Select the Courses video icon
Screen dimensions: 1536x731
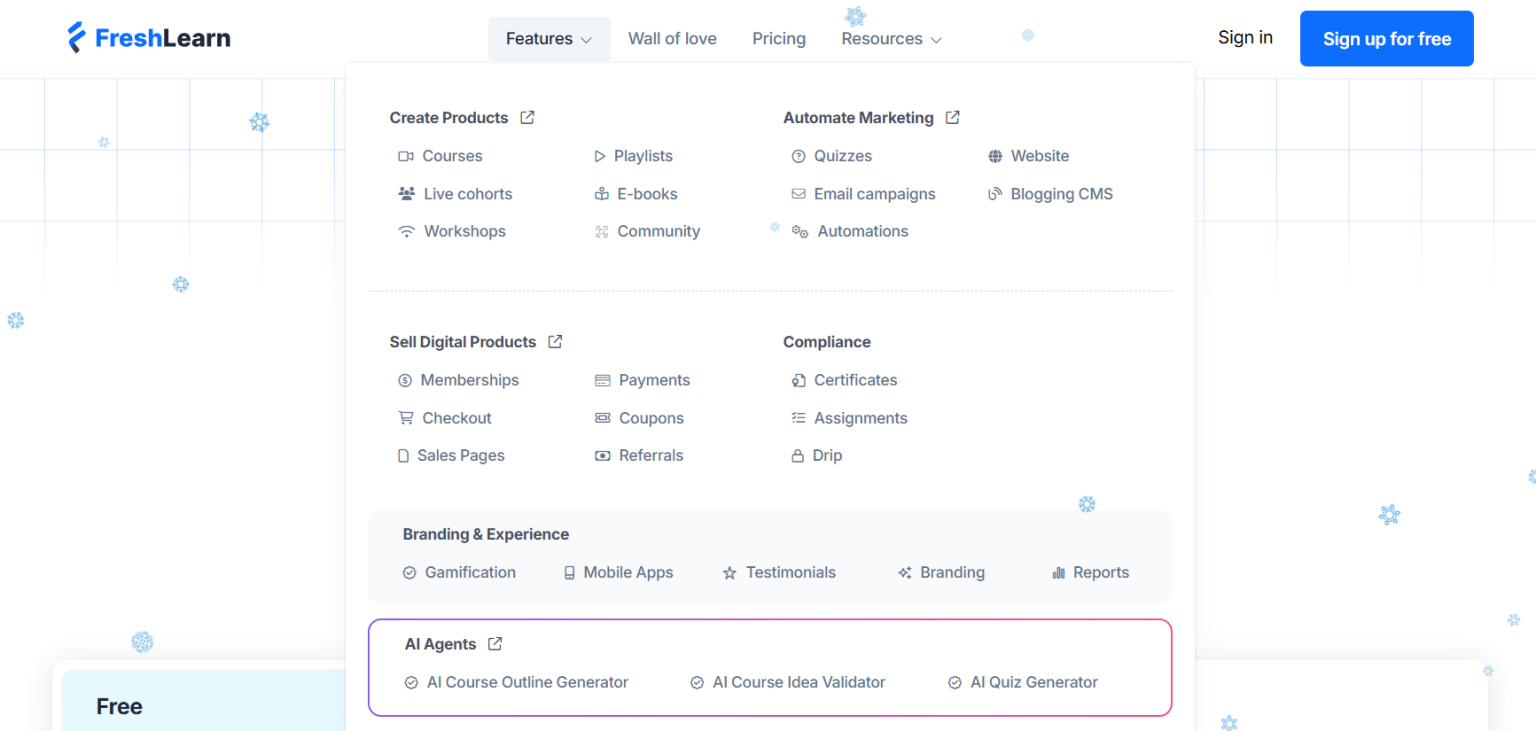(x=406, y=156)
